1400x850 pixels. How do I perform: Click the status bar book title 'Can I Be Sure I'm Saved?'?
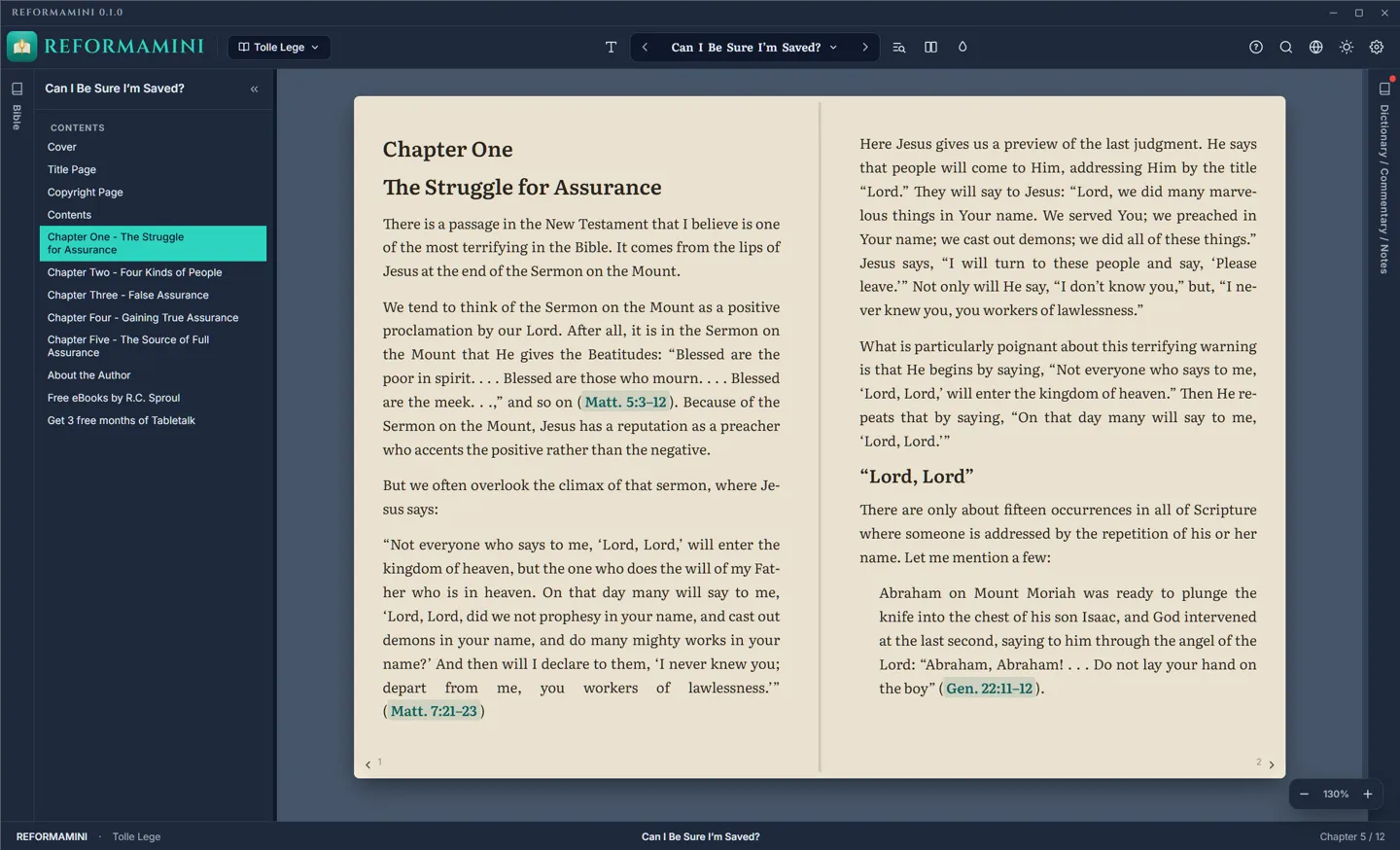click(701, 836)
